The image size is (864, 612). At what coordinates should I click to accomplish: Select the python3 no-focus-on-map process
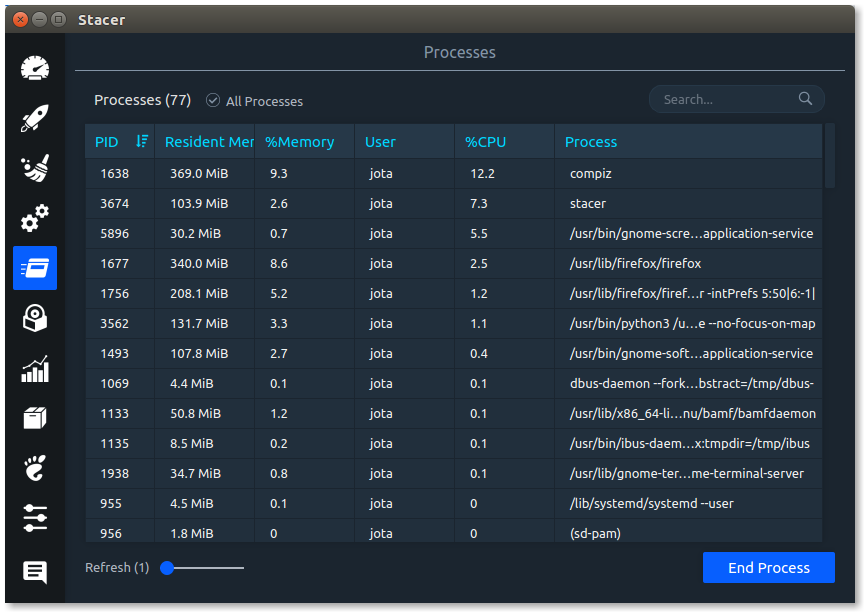pos(453,323)
